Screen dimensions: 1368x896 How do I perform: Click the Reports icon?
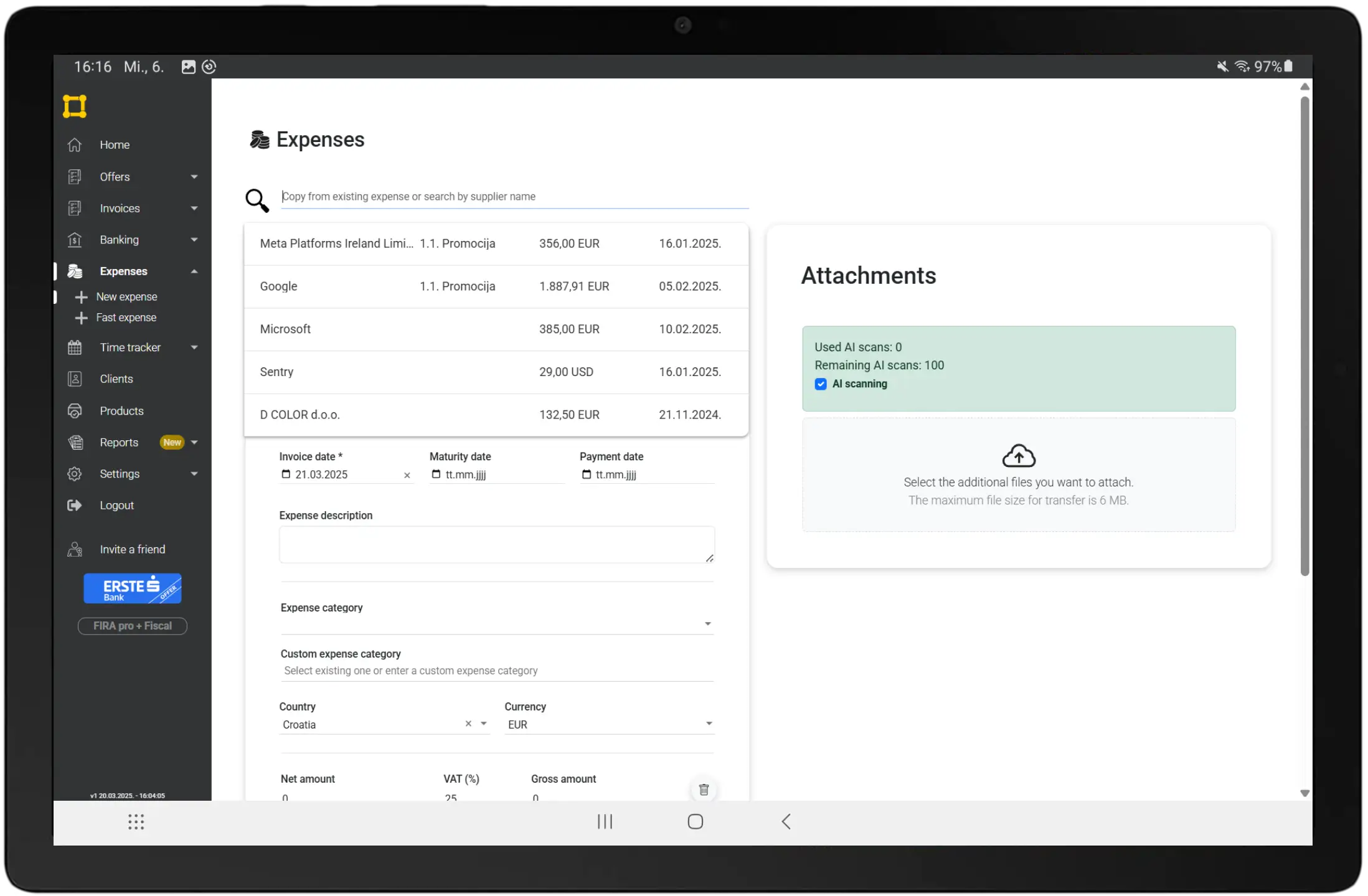click(x=75, y=443)
